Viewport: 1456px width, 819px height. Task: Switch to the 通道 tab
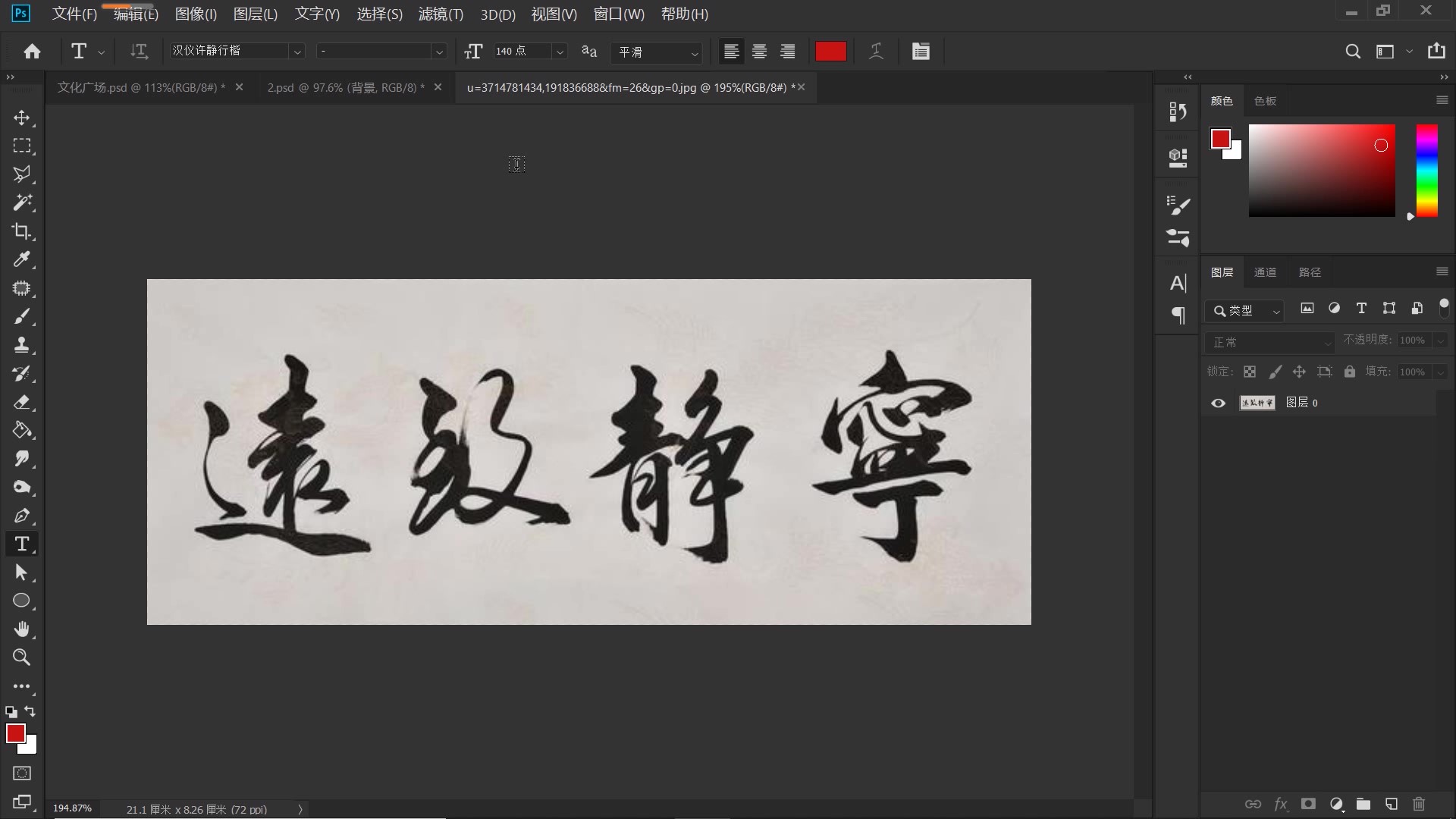coord(1265,271)
